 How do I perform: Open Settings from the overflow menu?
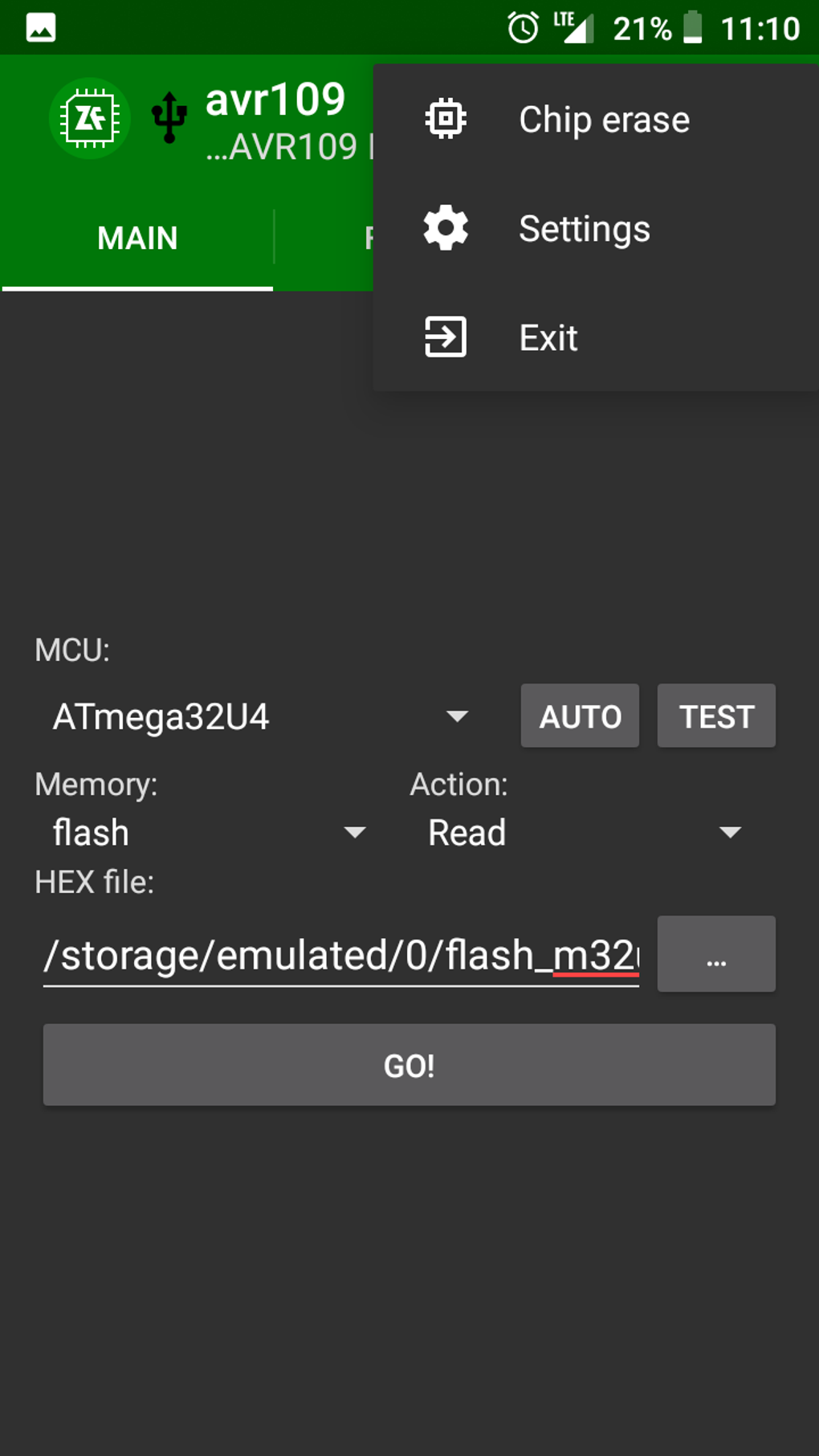point(584,228)
